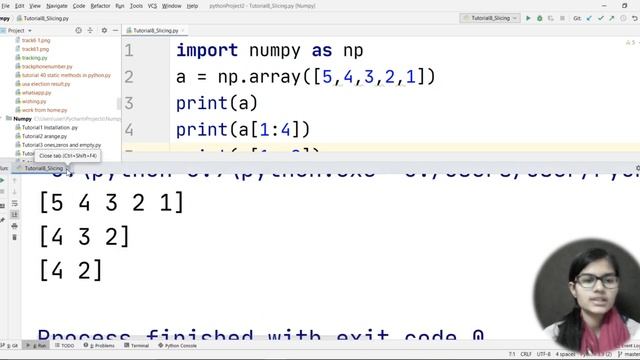Open the View menu
640x360 pixels.
(x=35, y=6)
